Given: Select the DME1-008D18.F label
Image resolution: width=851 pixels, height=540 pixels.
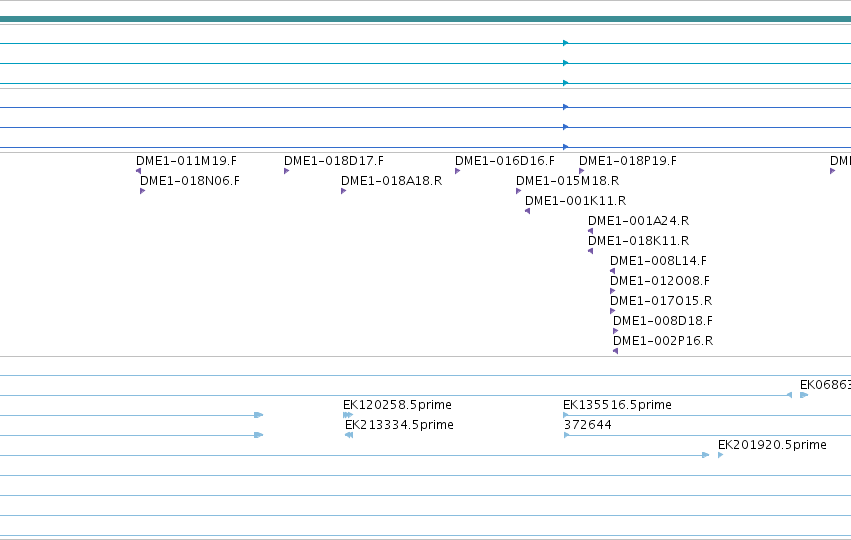Looking at the screenshot, I should pyautogui.click(x=663, y=321).
